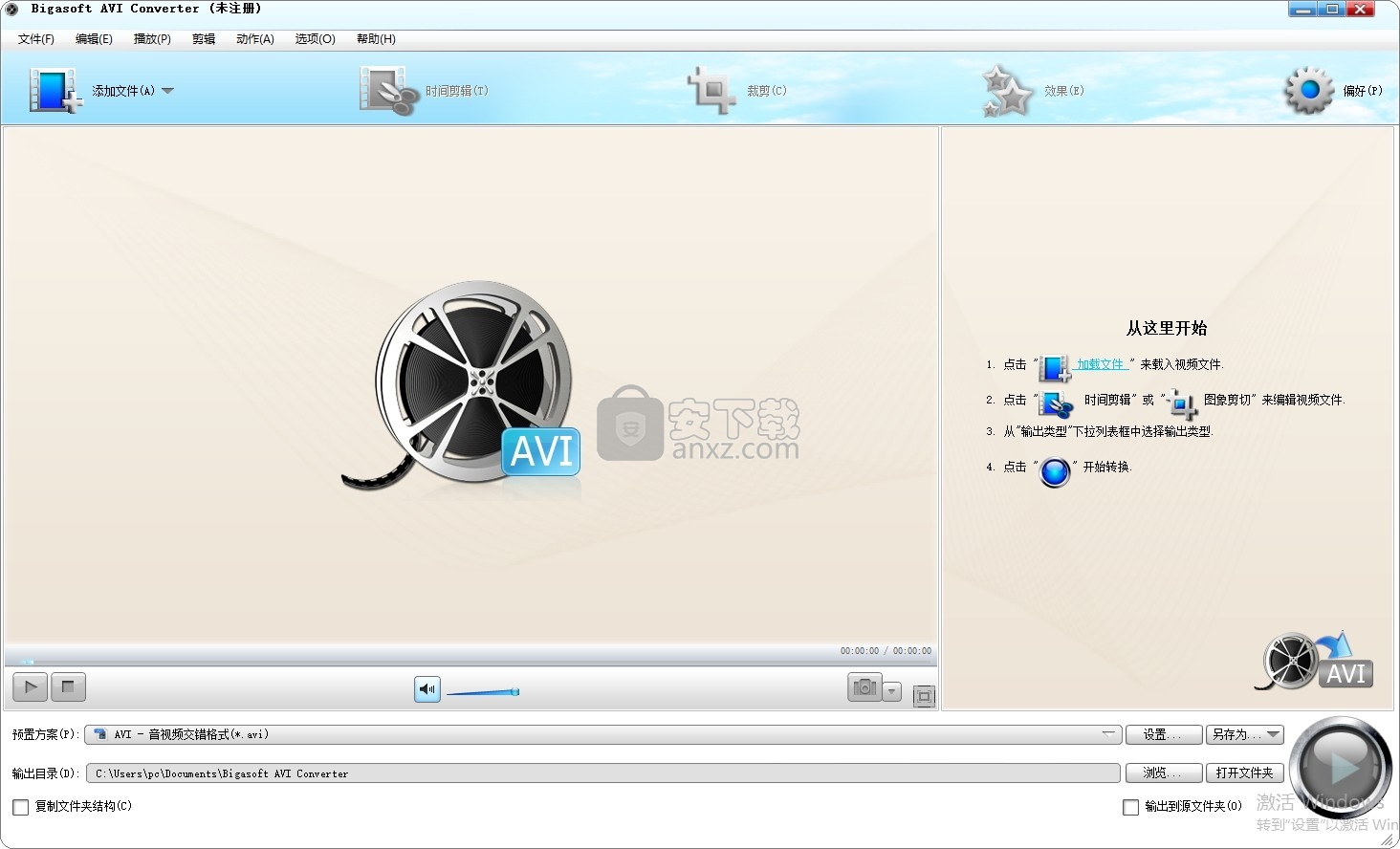The height and width of the screenshot is (849, 1400).
Task: Enable 输出到源文件夹(O) checkbox
Action: 1130,807
